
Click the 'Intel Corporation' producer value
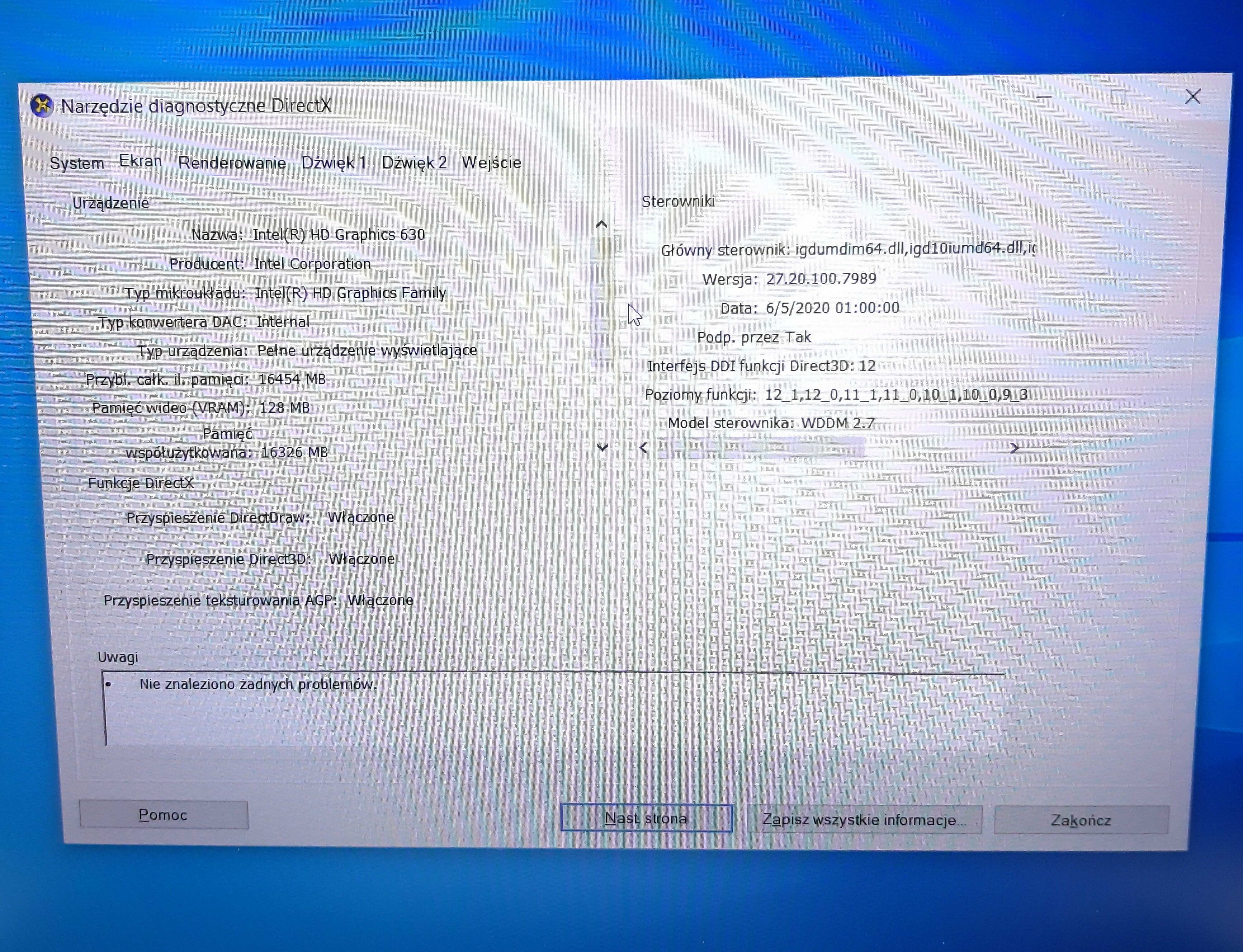[312, 264]
